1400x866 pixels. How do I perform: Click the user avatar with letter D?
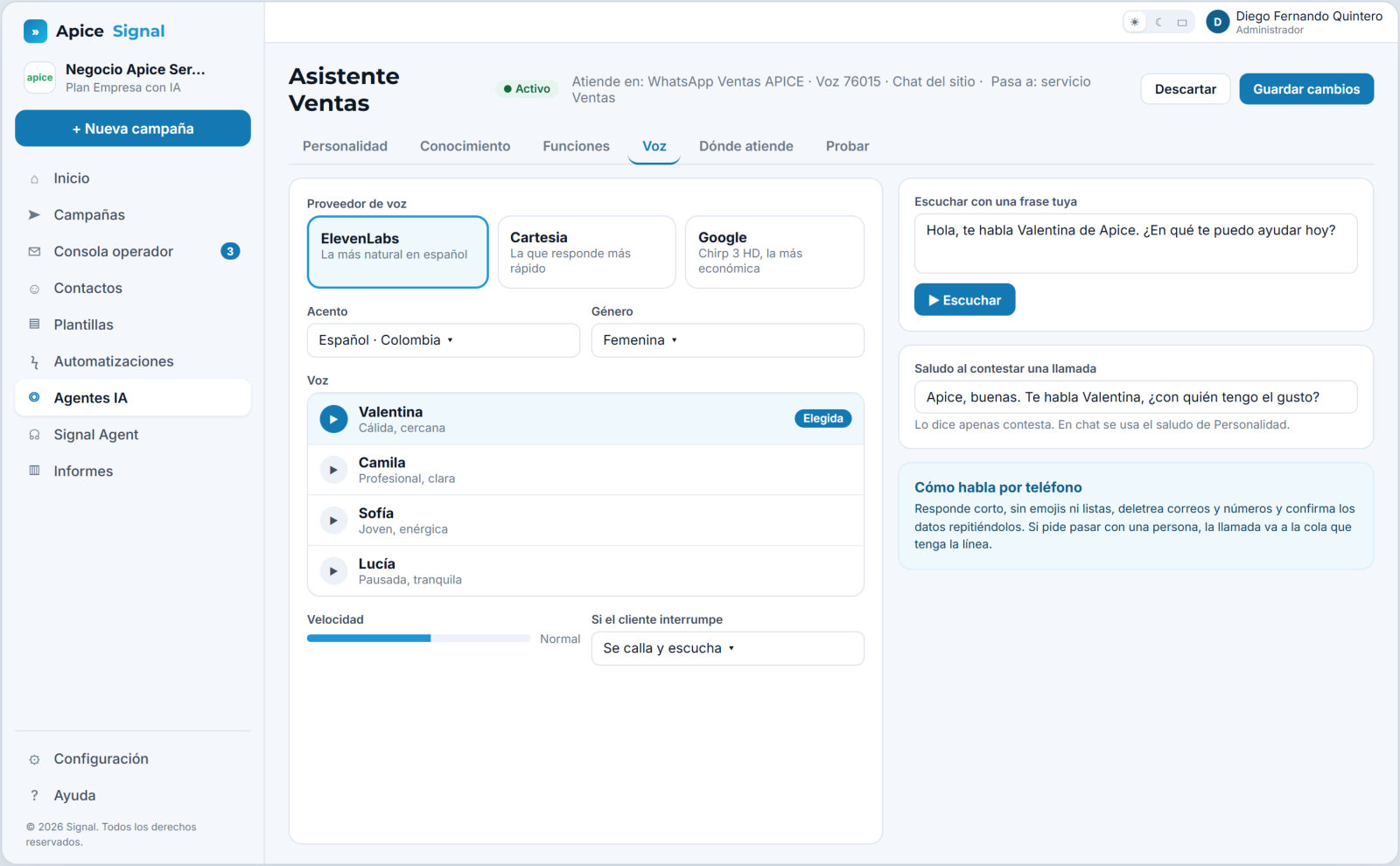pyautogui.click(x=1217, y=23)
